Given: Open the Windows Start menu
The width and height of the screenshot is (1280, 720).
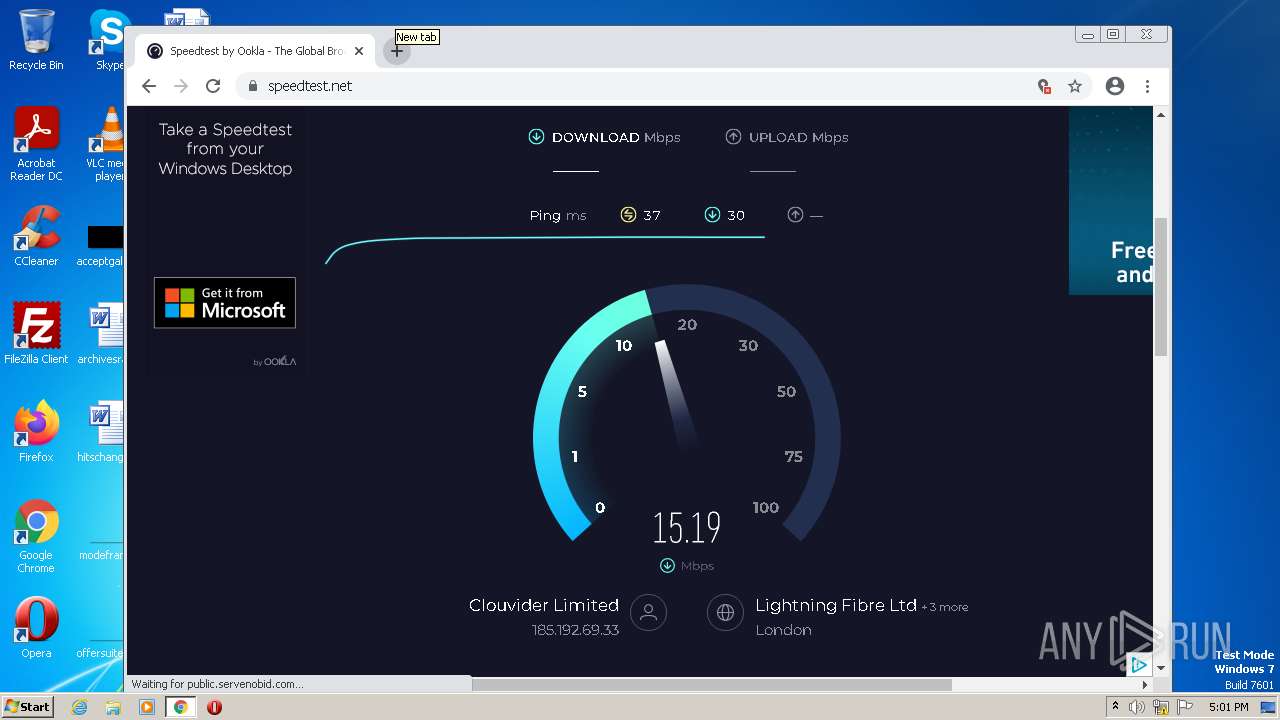Looking at the screenshot, I should click(27, 706).
